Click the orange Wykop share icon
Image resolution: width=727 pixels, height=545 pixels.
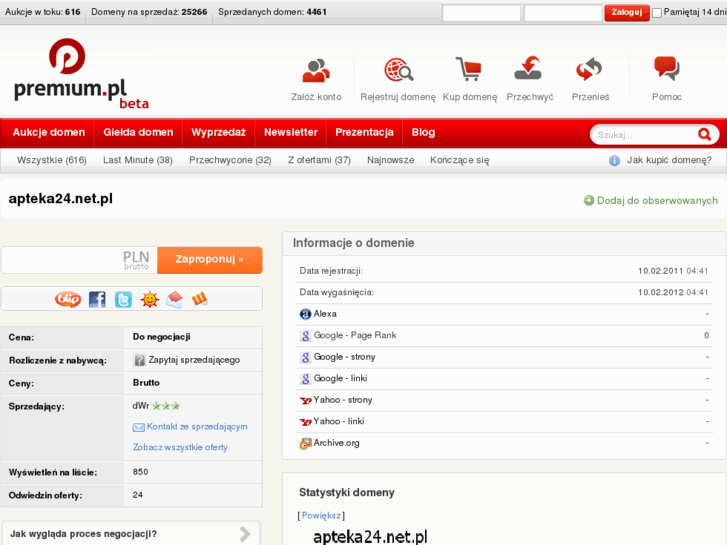tap(199, 299)
